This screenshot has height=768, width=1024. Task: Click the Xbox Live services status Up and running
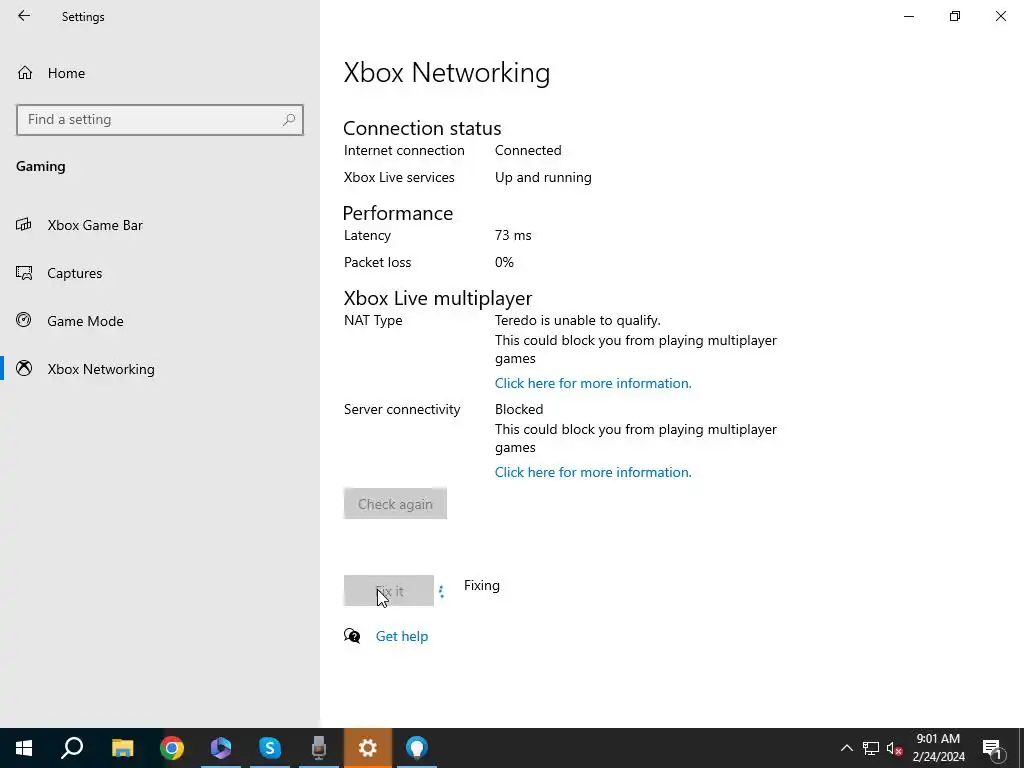(x=543, y=178)
